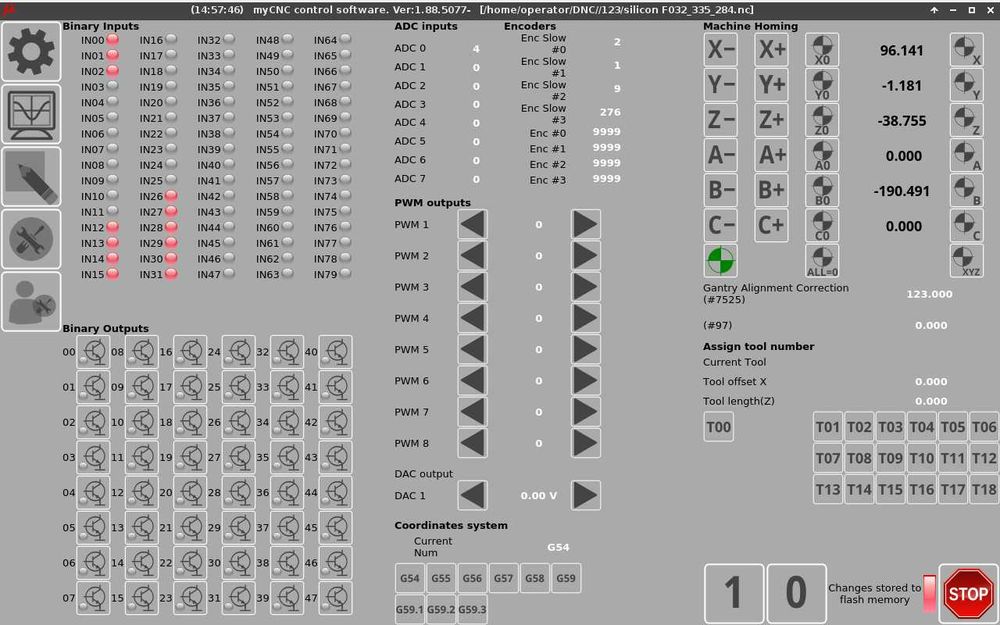
Task: Click the red flash memory indicator
Action: tap(930, 593)
